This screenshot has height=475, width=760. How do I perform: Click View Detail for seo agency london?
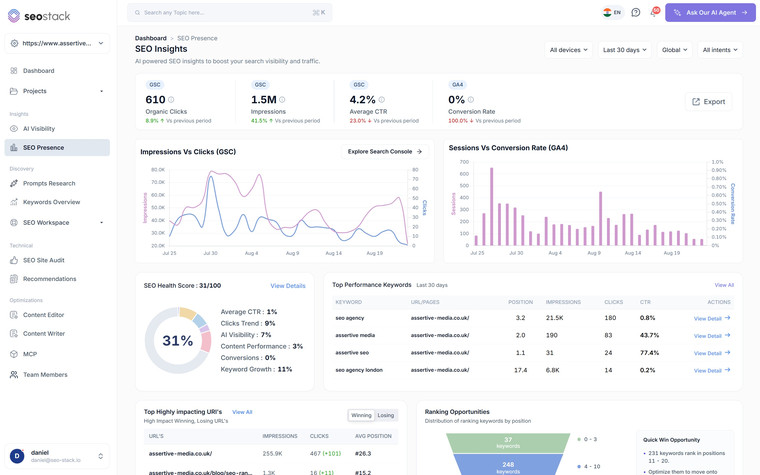pos(712,371)
